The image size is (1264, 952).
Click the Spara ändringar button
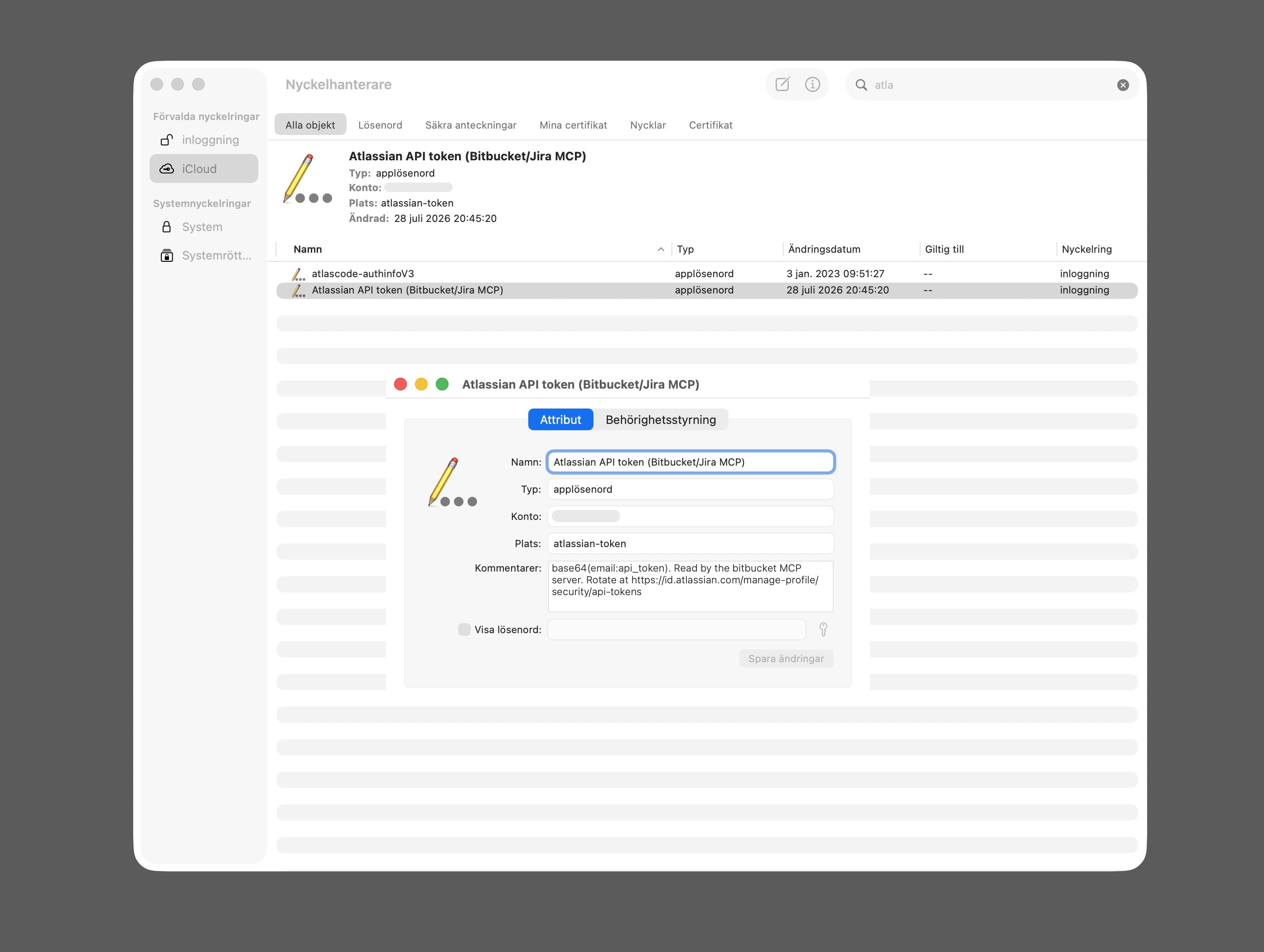[786, 659]
